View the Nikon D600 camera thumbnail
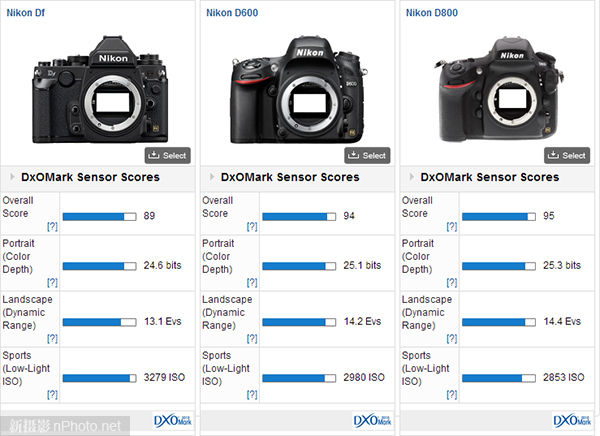 click(299, 90)
